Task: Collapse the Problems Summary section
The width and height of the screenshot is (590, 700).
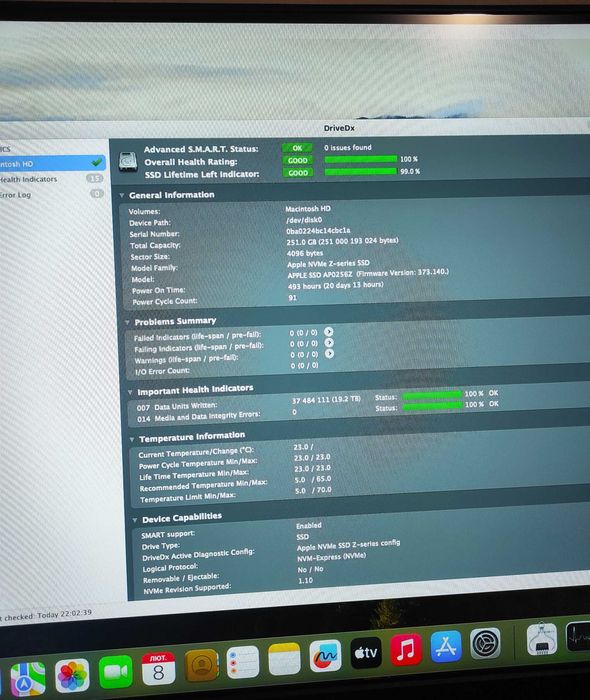Action: point(127,322)
